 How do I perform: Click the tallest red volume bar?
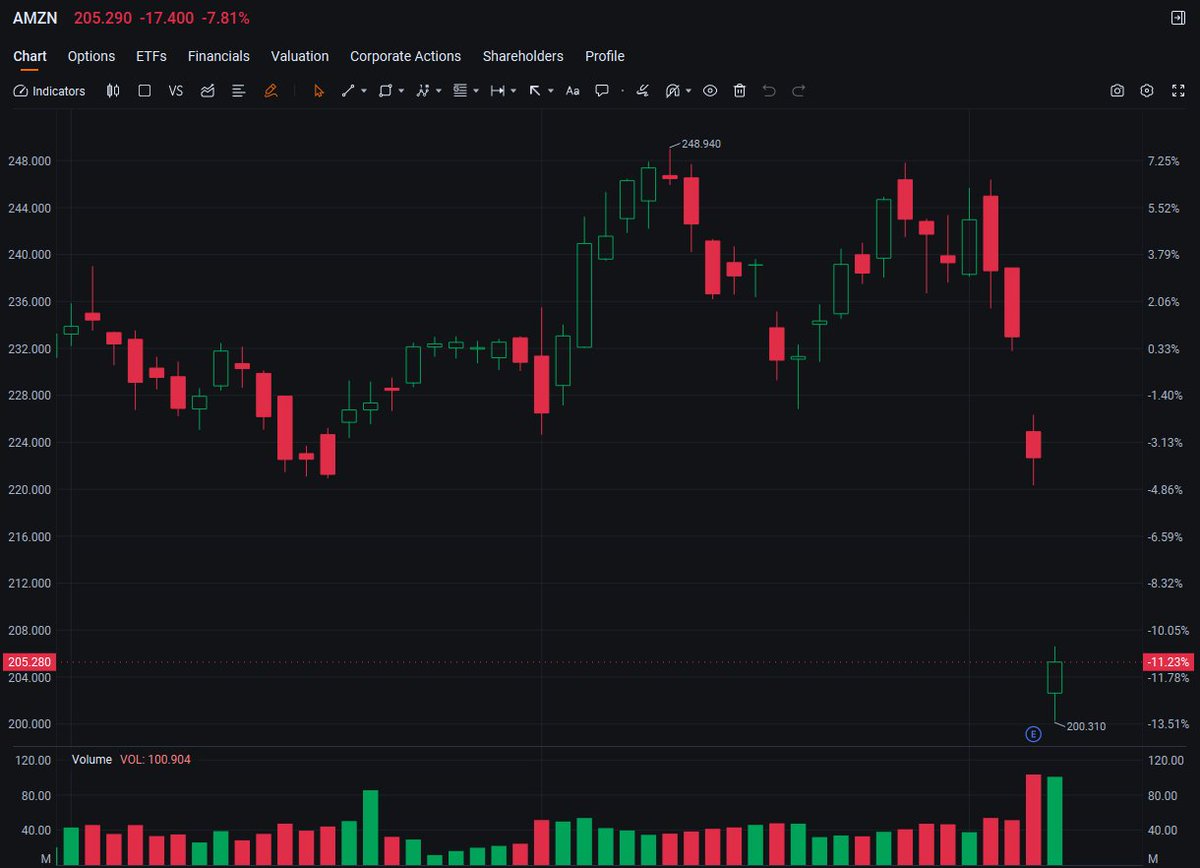[1034, 820]
